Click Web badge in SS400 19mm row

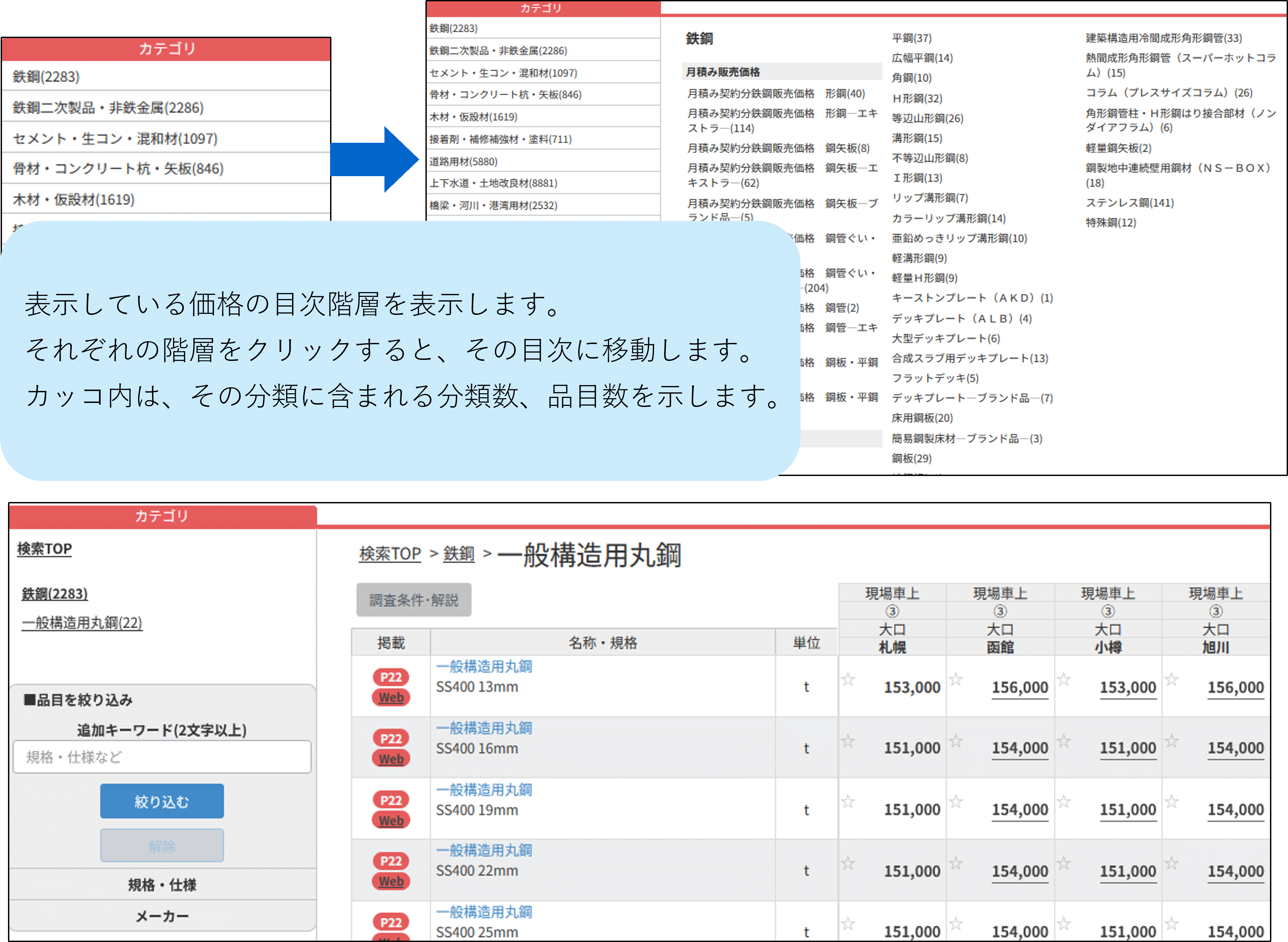click(x=391, y=821)
